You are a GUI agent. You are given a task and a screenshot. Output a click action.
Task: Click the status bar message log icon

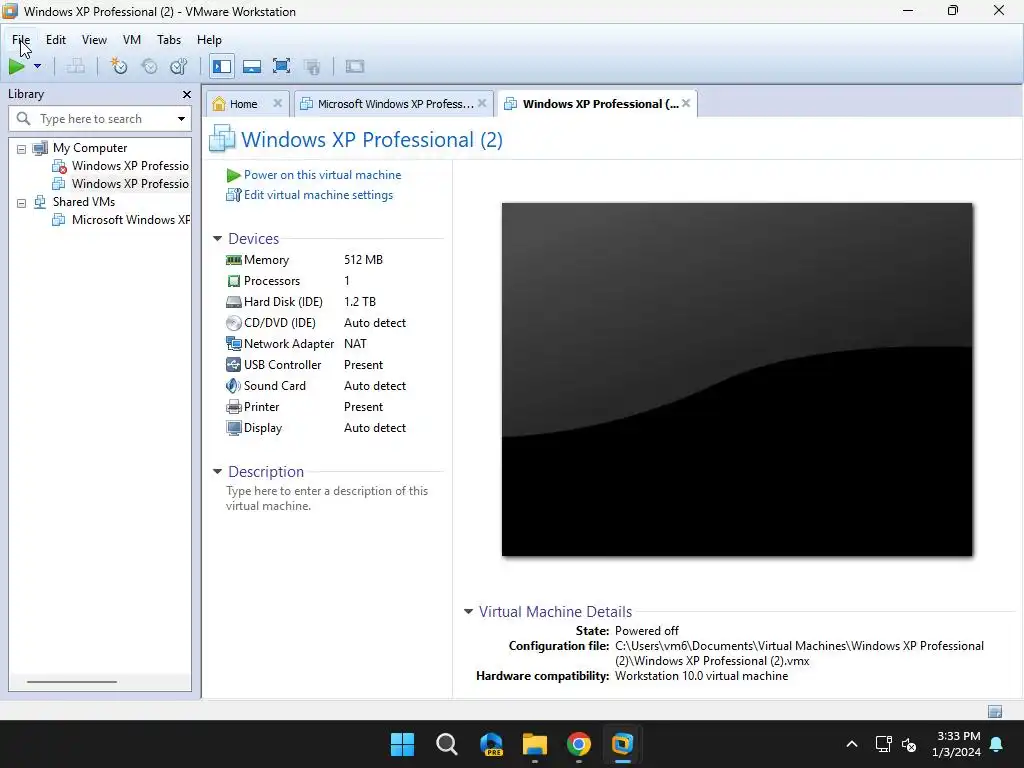coord(995,711)
